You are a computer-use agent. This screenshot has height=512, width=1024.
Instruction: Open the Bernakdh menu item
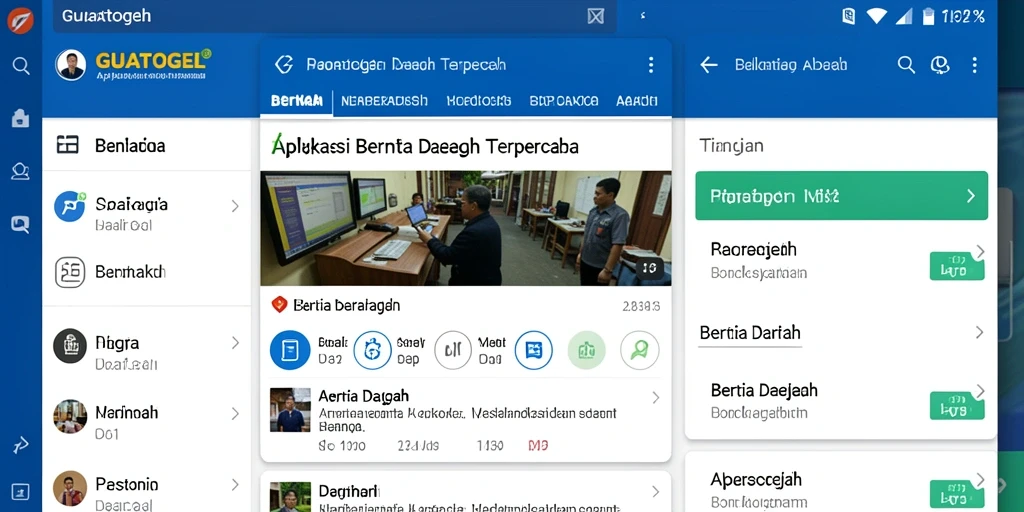[x=146, y=272]
